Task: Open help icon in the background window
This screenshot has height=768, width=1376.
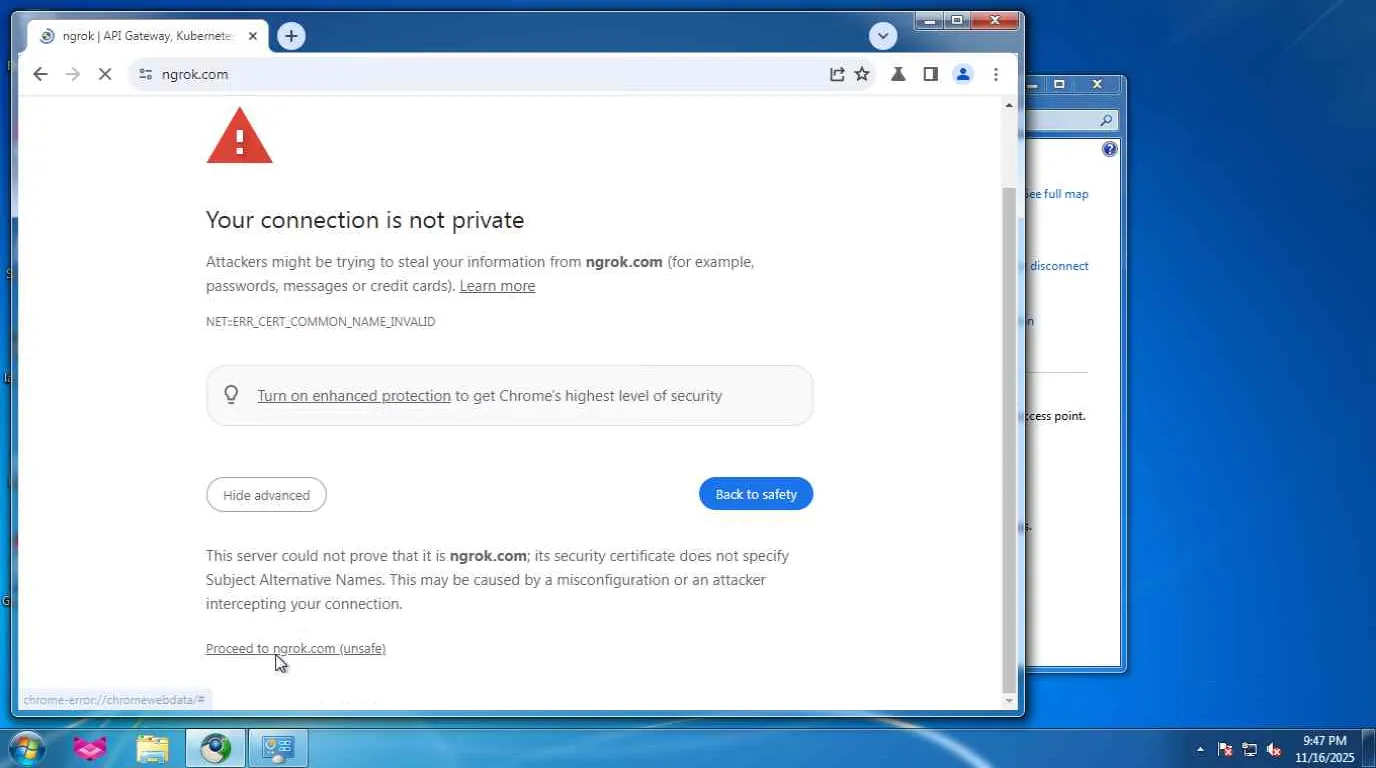Action: pyautogui.click(x=1109, y=149)
